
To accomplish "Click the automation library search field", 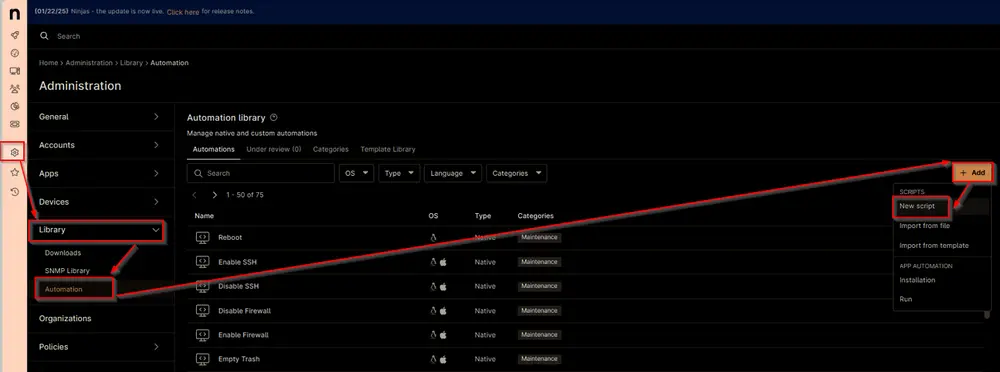I will (261, 173).
